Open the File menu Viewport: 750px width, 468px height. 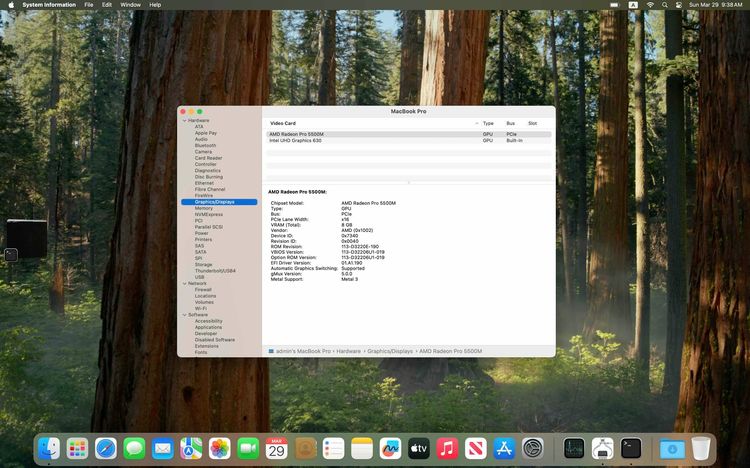89,5
